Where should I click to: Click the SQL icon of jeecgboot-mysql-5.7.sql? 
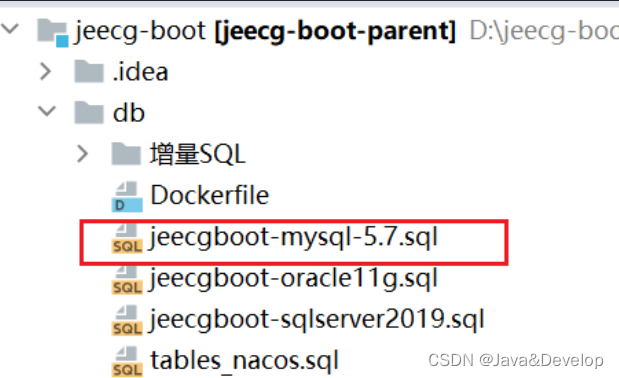pyautogui.click(x=127, y=238)
